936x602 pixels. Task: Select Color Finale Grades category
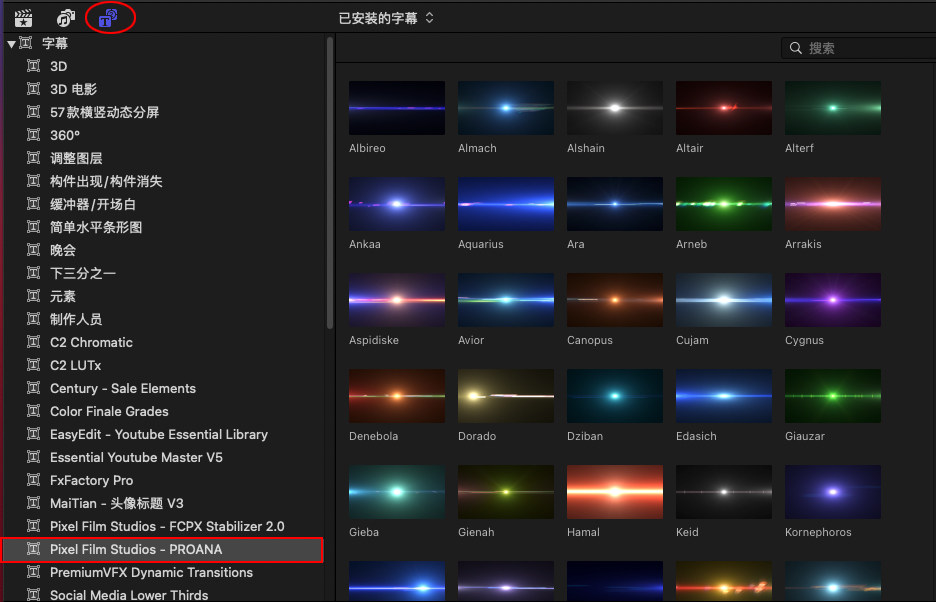(x=164, y=411)
